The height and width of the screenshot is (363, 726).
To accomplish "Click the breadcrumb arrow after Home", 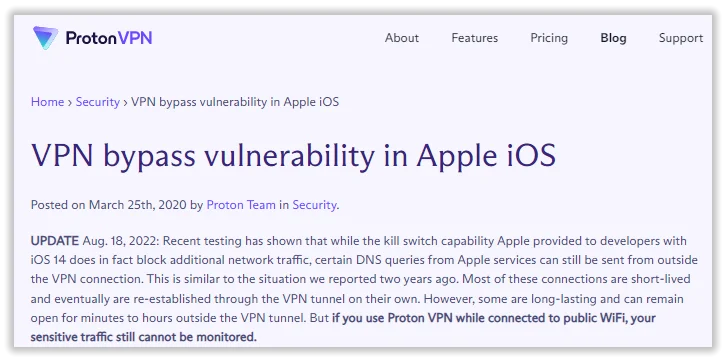I will pos(70,102).
